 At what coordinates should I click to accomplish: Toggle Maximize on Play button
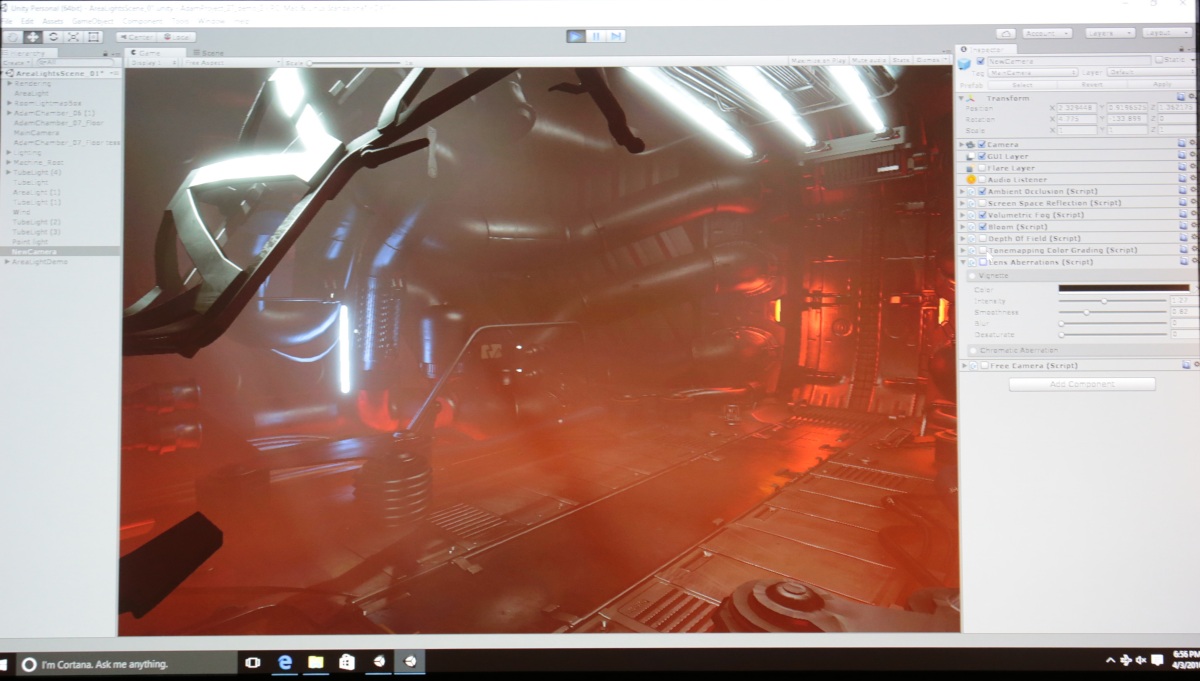818,61
